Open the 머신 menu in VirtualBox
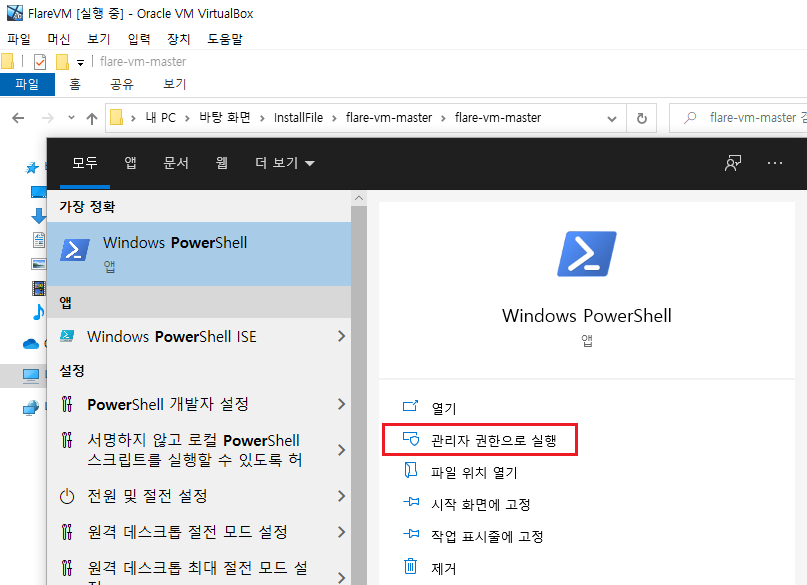 coord(59,39)
